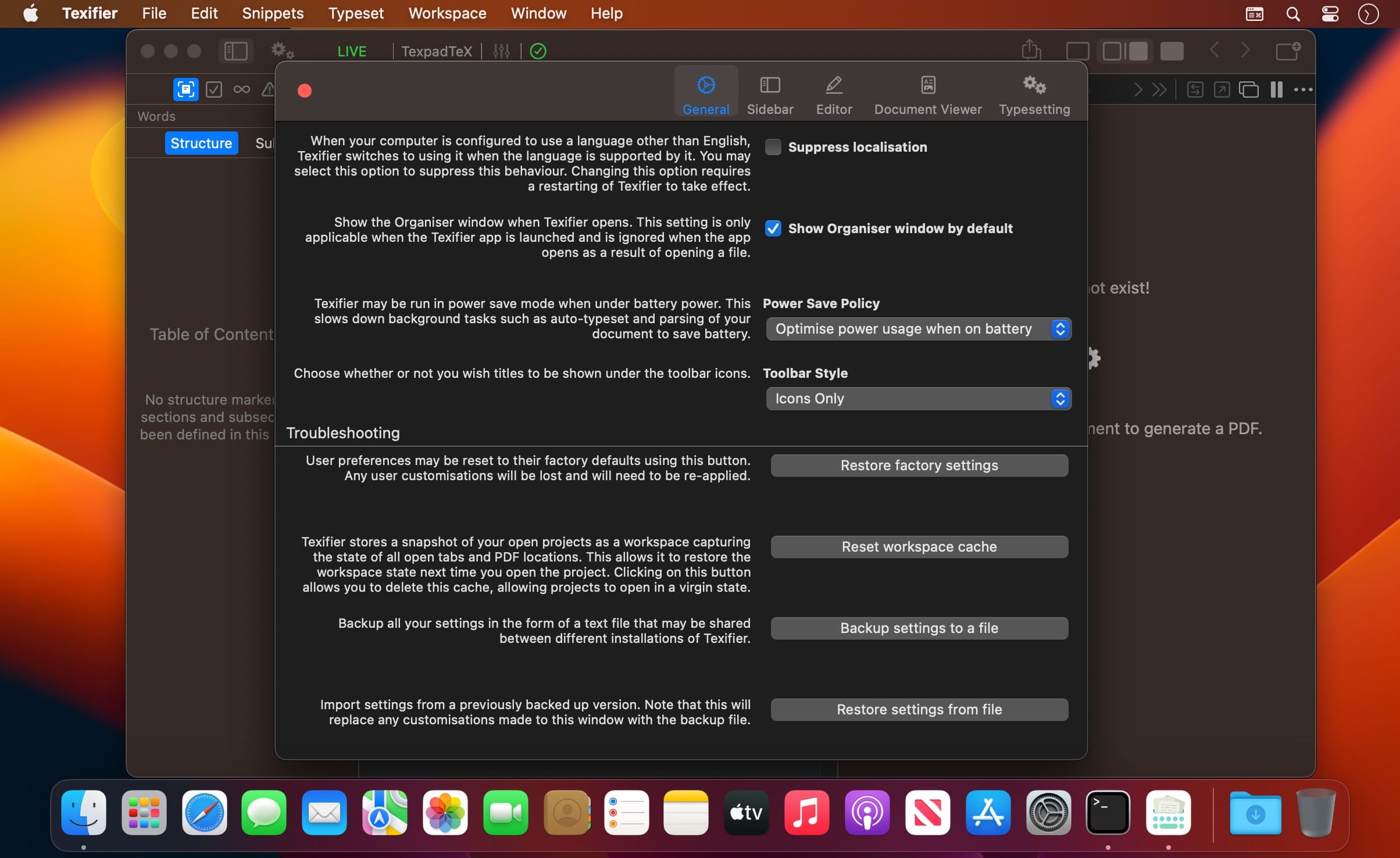Screen dimensions: 1400x858
Task: Open the Power Save Policy dropdown
Action: (x=918, y=329)
